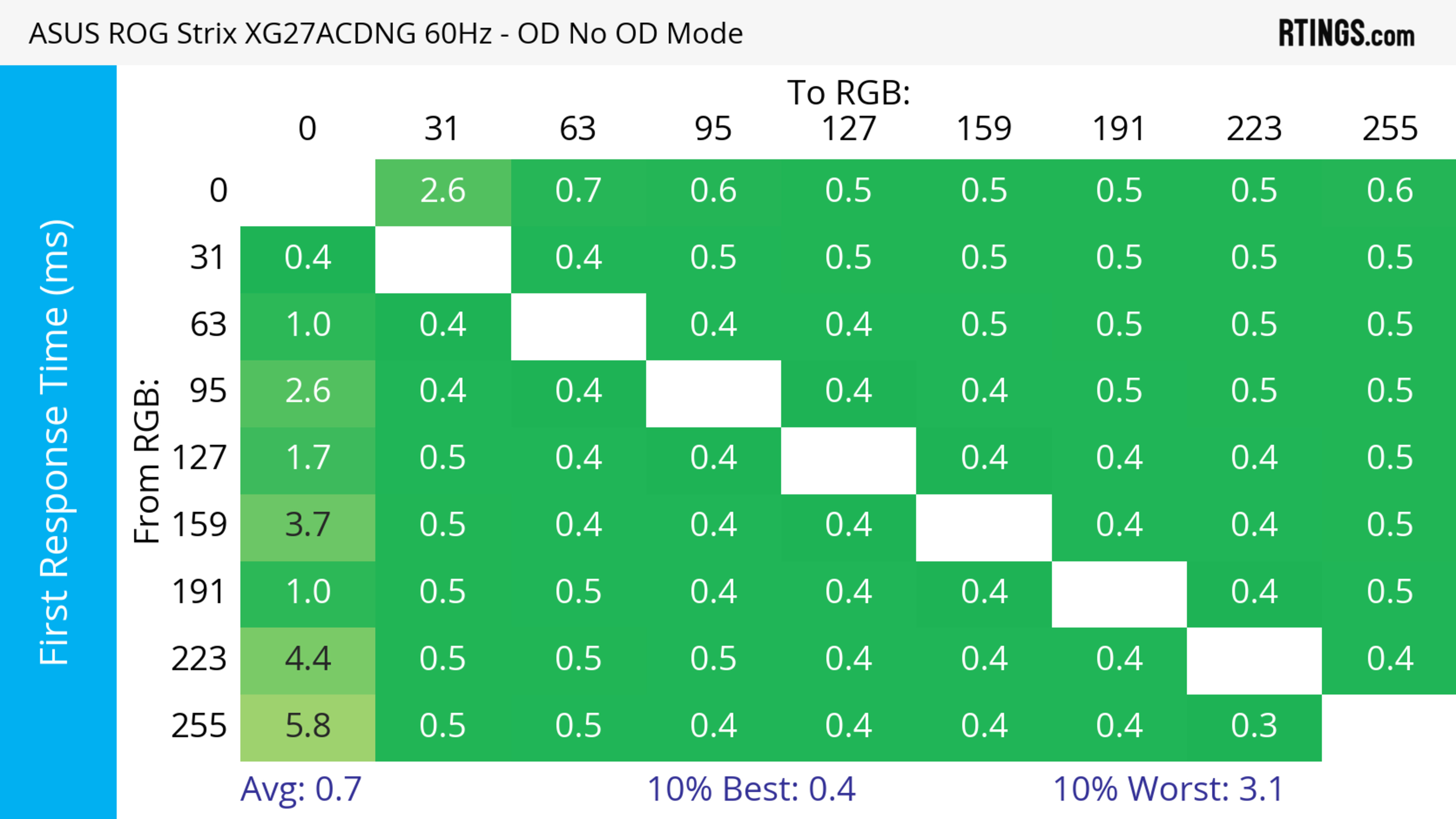Select the 127 column header under To RGB

click(849, 129)
